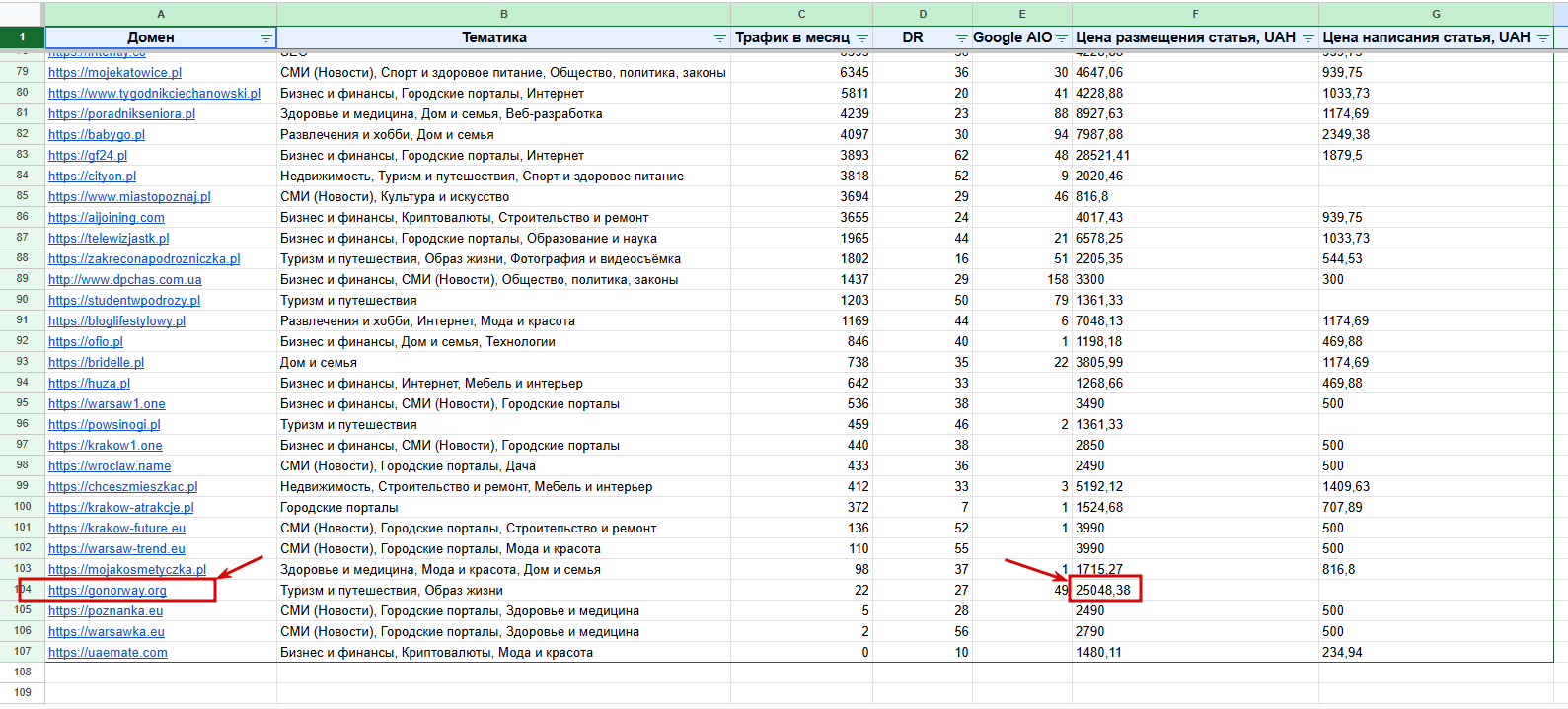This screenshot has height=709, width=1568.
Task: Open the bloglifestylowy.pl link
Action: click(116, 320)
